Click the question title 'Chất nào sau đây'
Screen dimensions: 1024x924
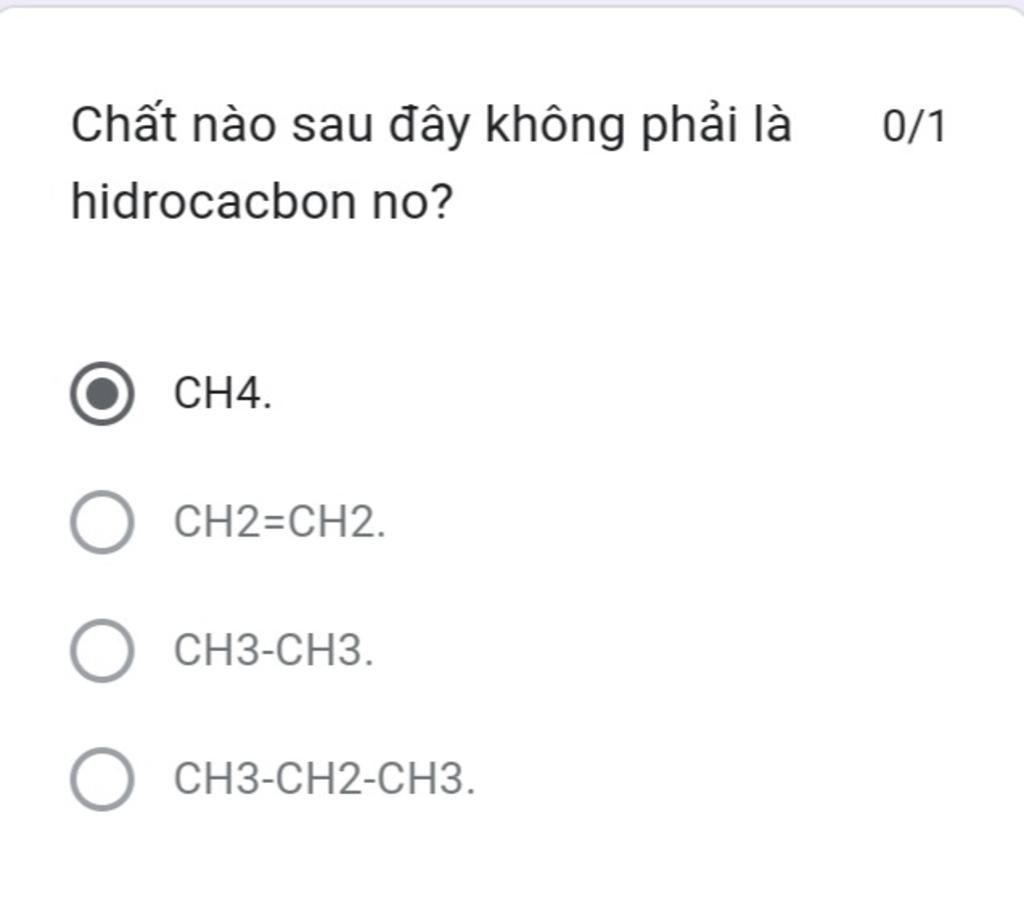(x=270, y=125)
